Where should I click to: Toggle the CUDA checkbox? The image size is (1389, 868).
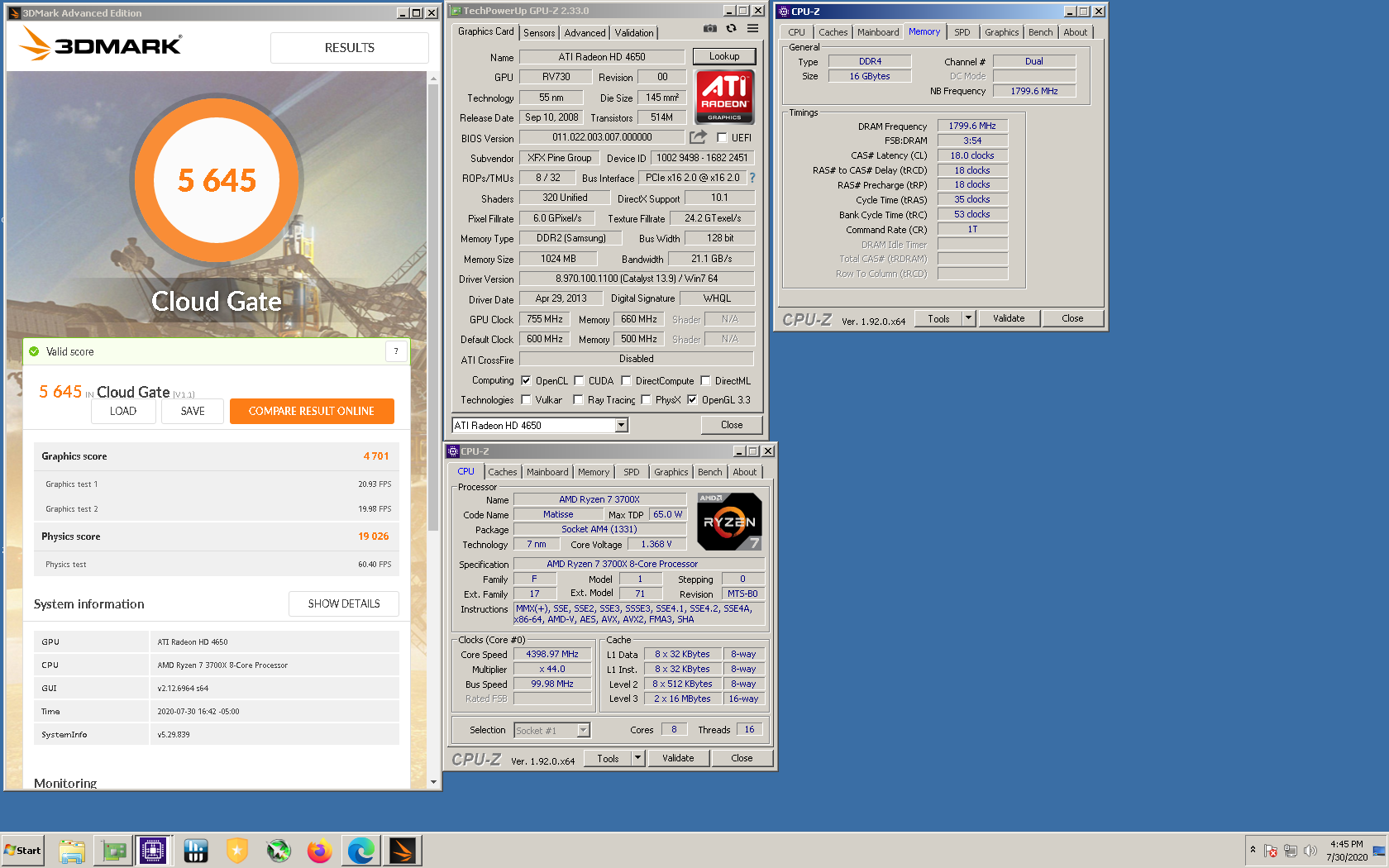tap(579, 381)
